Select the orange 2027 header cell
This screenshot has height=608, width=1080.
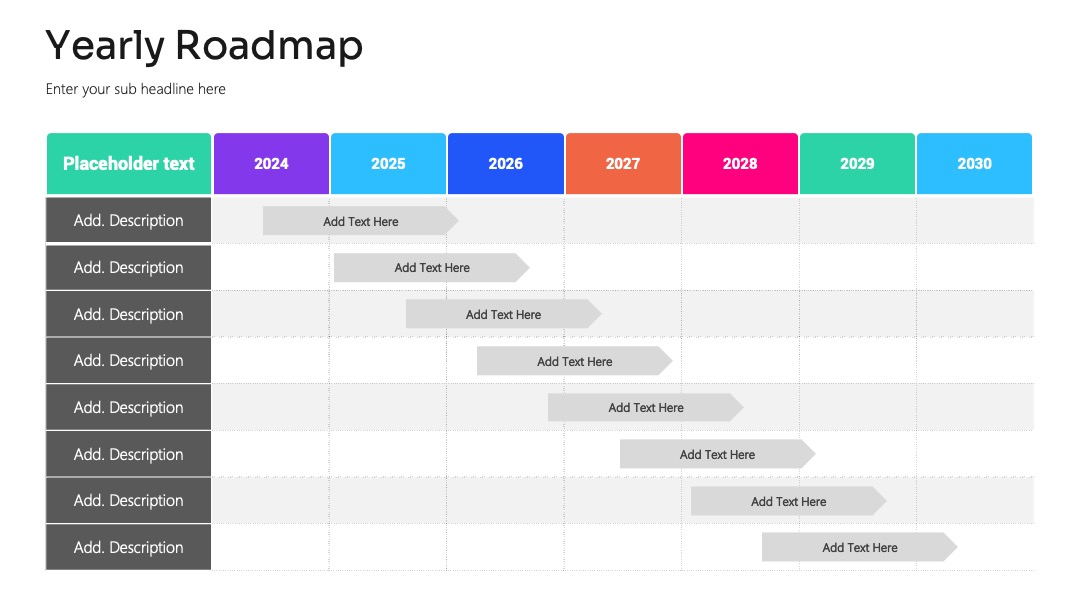(623, 163)
